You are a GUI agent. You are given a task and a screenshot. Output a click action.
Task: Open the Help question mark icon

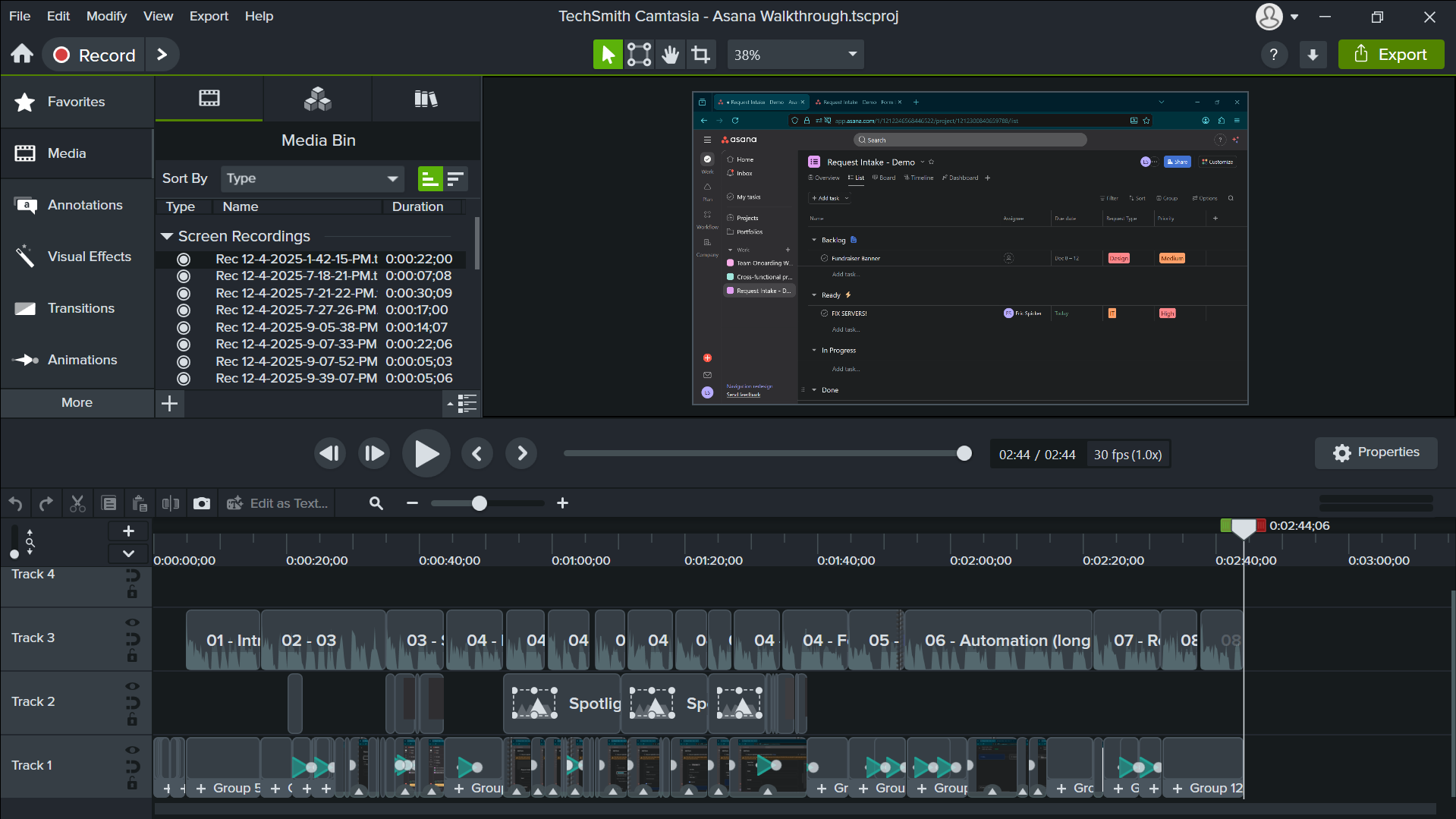tap(1274, 55)
